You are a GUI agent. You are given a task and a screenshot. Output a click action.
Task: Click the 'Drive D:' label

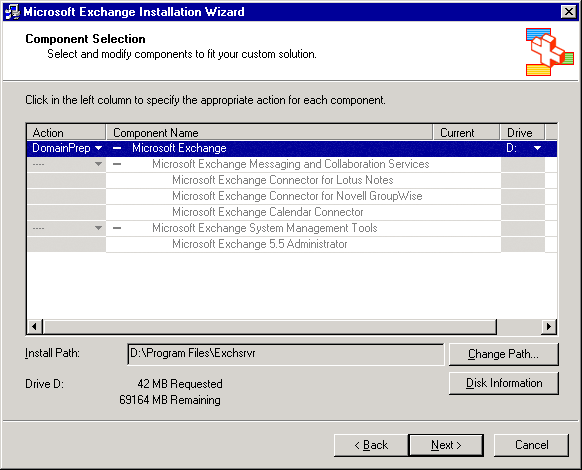point(45,383)
